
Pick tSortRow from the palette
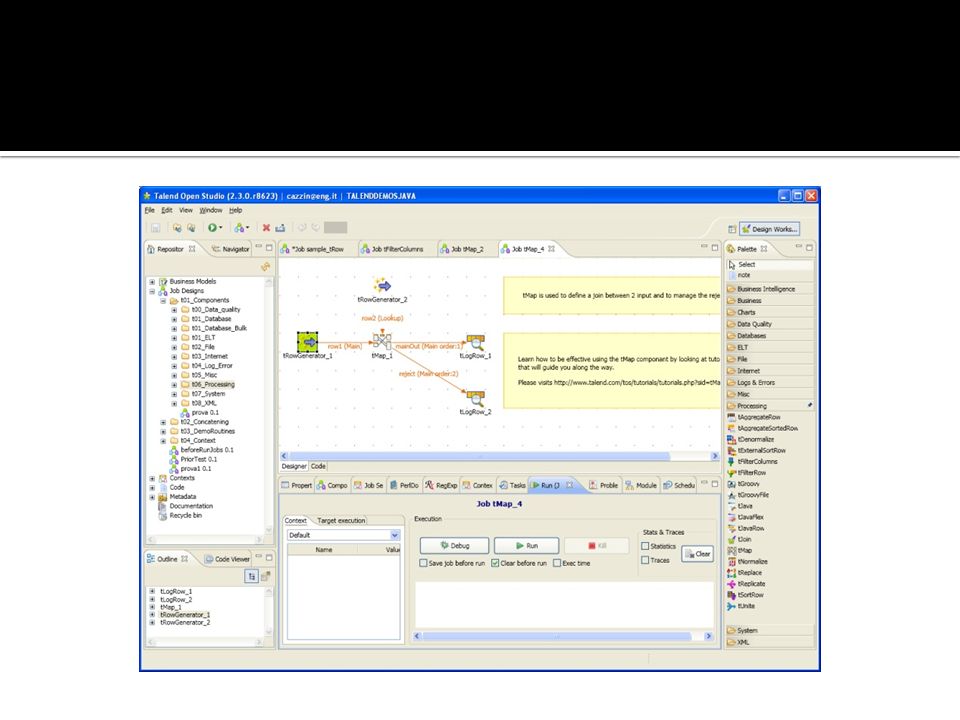point(746,594)
